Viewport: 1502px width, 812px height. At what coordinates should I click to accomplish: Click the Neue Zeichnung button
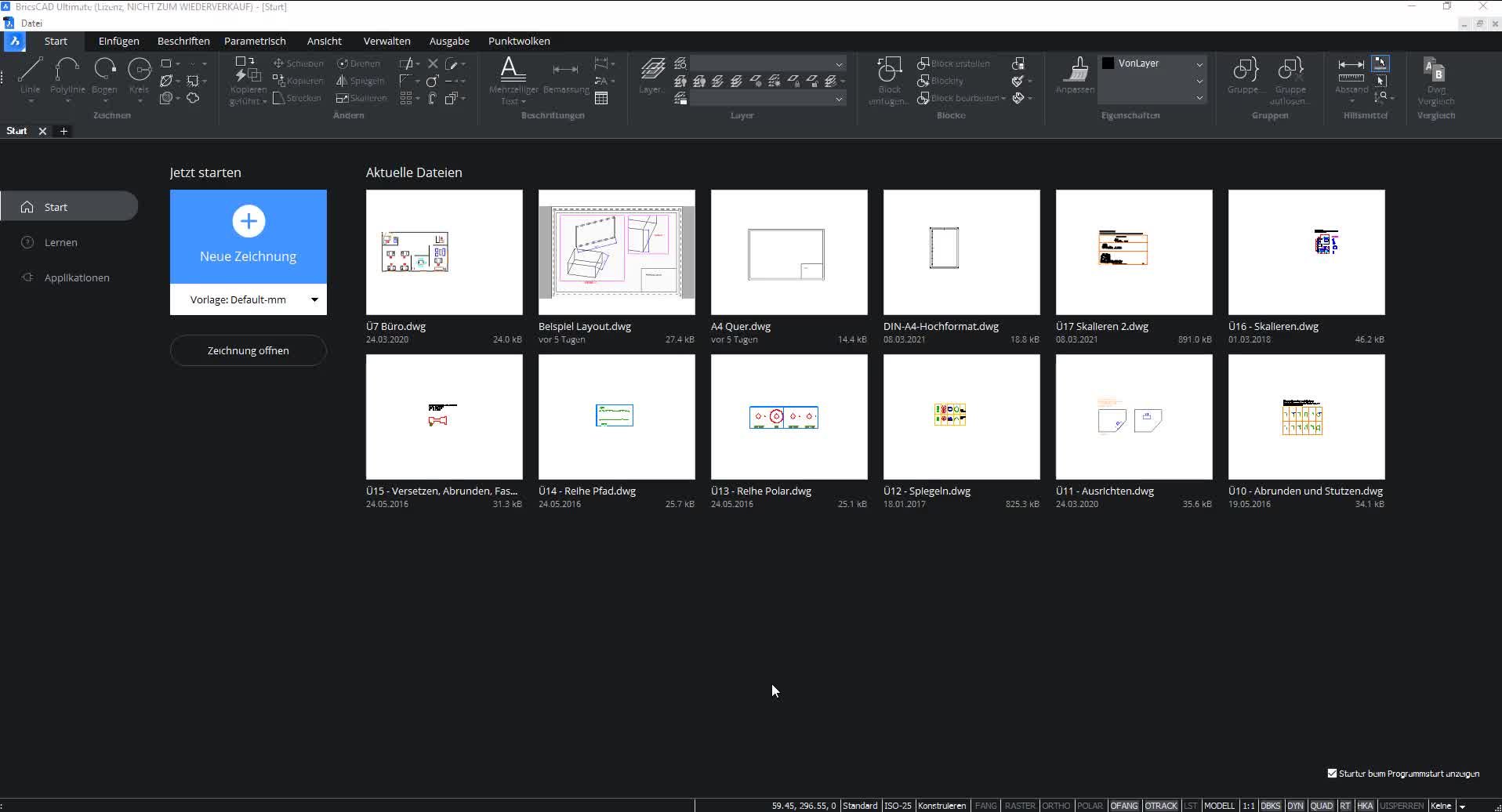[249, 237]
